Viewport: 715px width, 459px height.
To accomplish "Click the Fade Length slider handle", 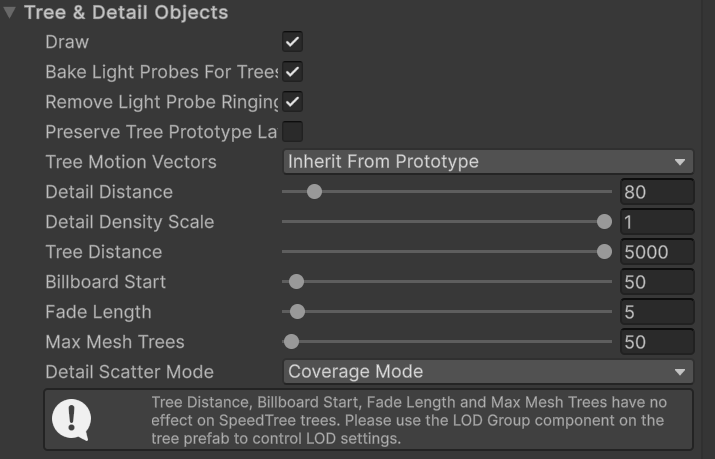I will (x=297, y=312).
